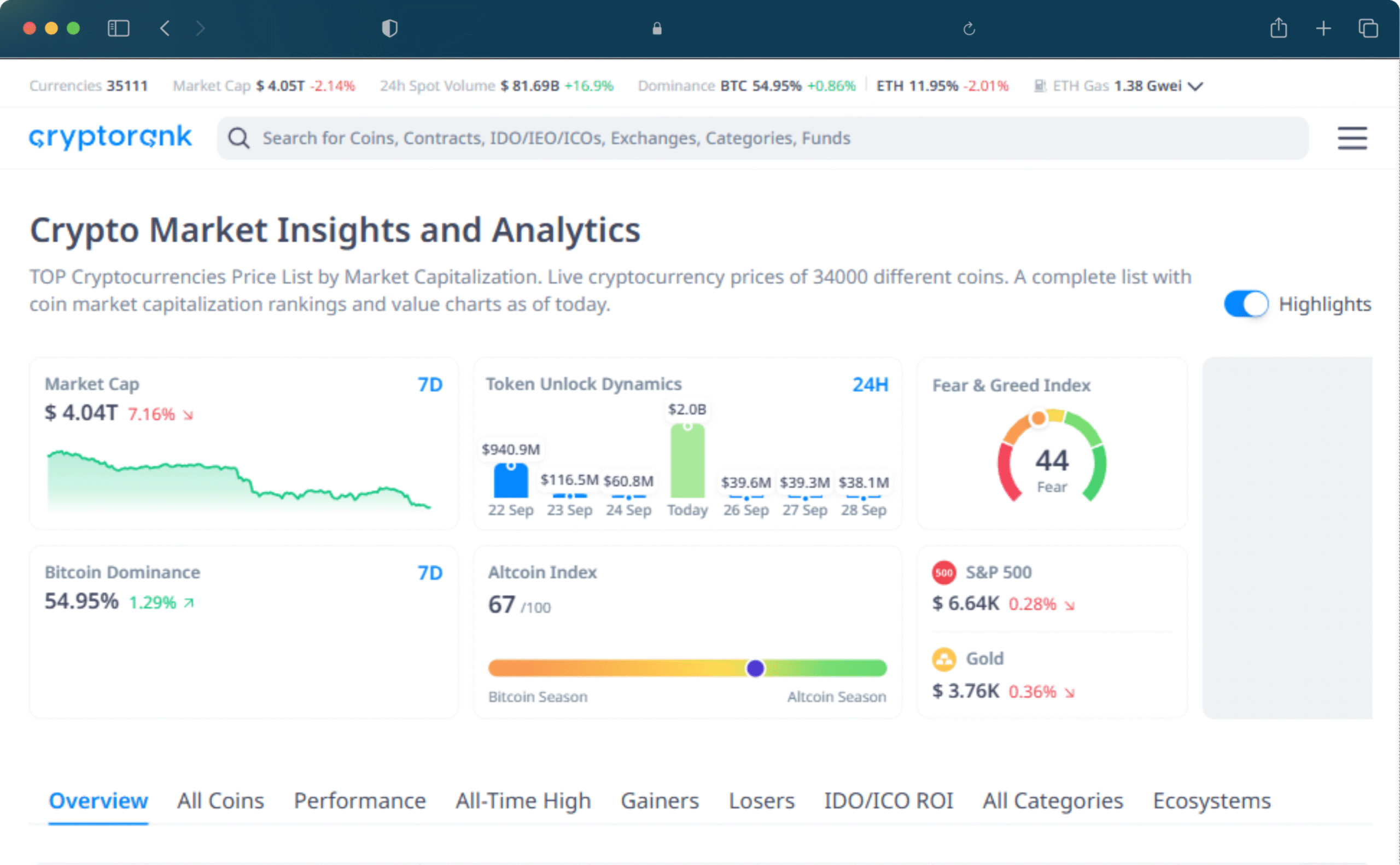Expand the ETH Gas dropdown chevron
This screenshot has width=1400, height=865.
tap(1195, 86)
